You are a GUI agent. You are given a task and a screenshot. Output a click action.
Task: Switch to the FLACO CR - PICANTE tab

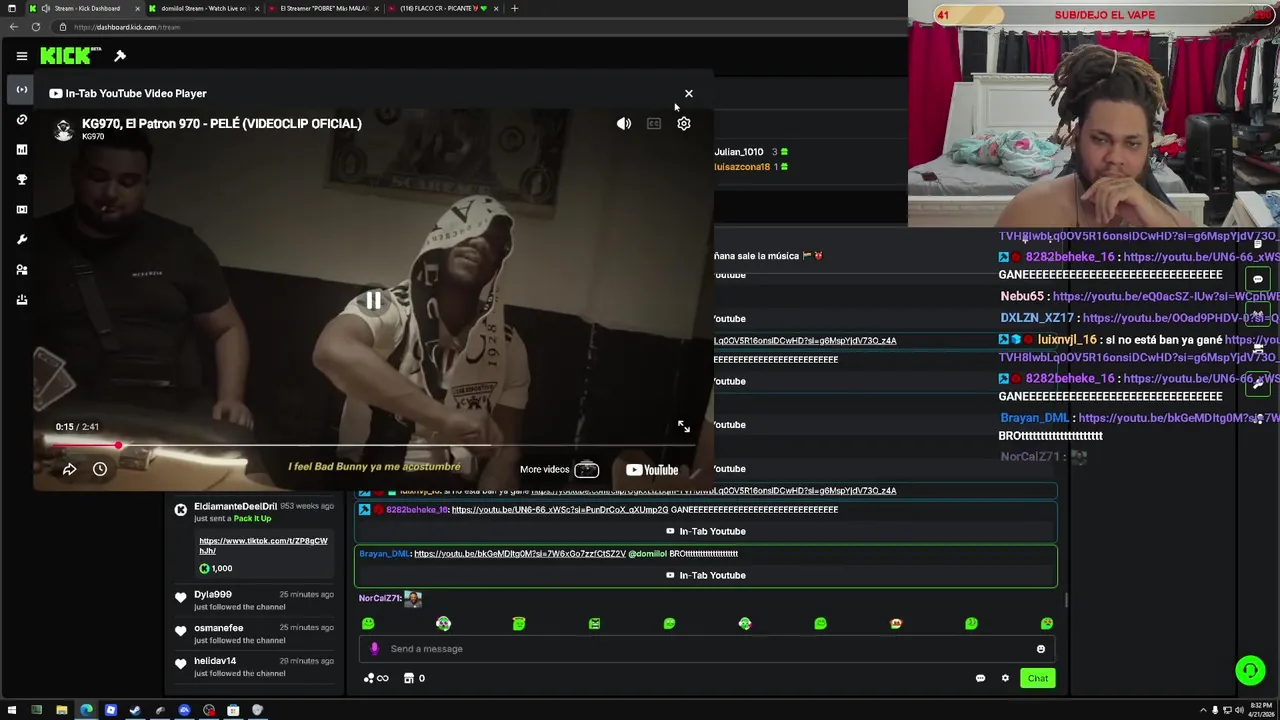(x=442, y=8)
